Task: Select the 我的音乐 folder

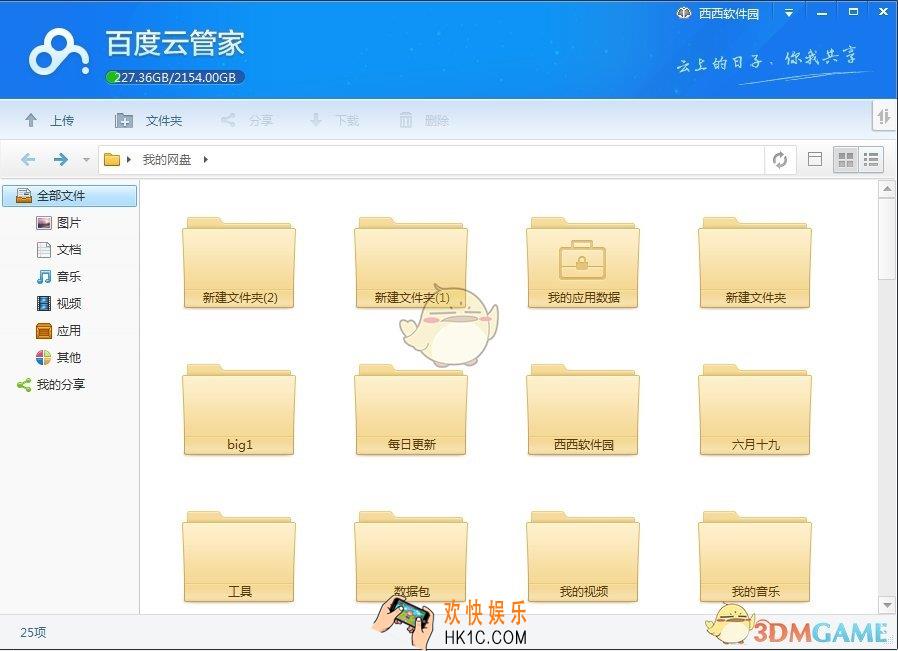Action: tap(755, 557)
